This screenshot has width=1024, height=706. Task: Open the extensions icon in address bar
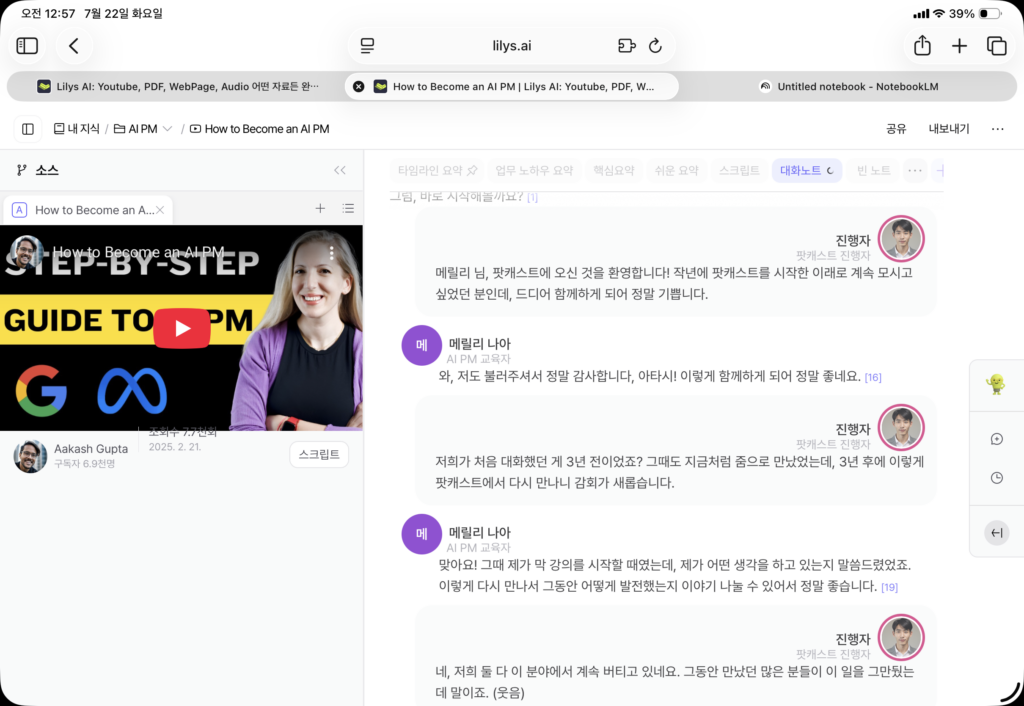pos(626,46)
